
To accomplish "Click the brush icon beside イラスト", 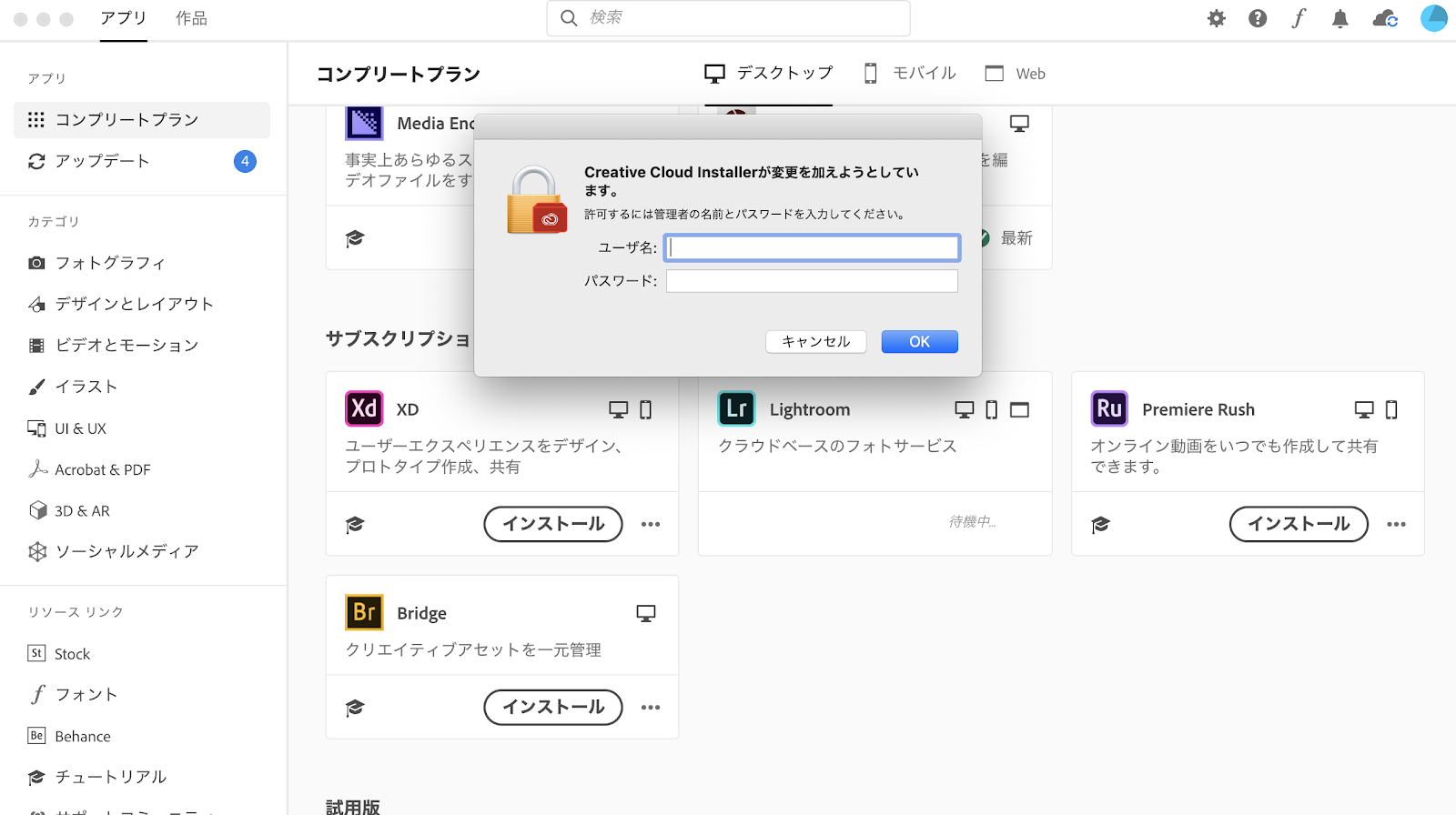I will click(x=36, y=387).
